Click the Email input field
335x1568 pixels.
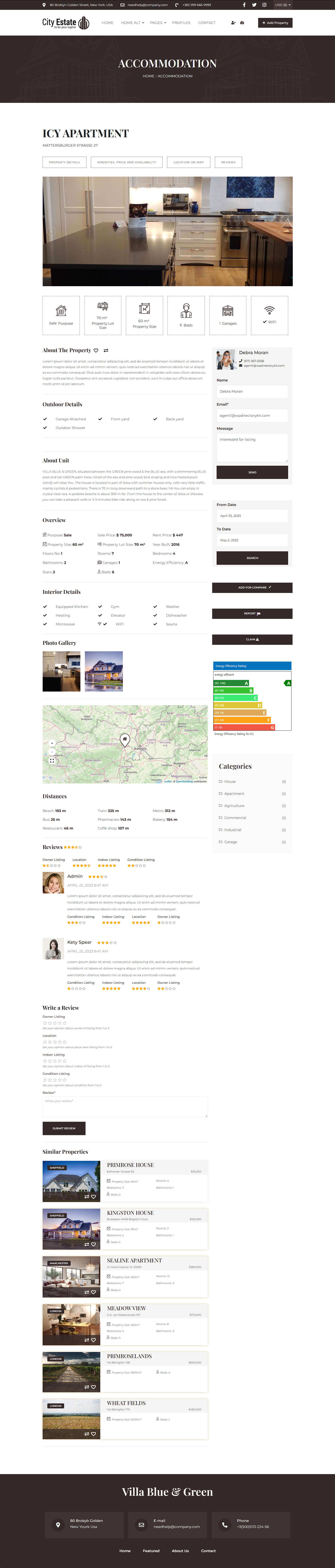[x=252, y=415]
